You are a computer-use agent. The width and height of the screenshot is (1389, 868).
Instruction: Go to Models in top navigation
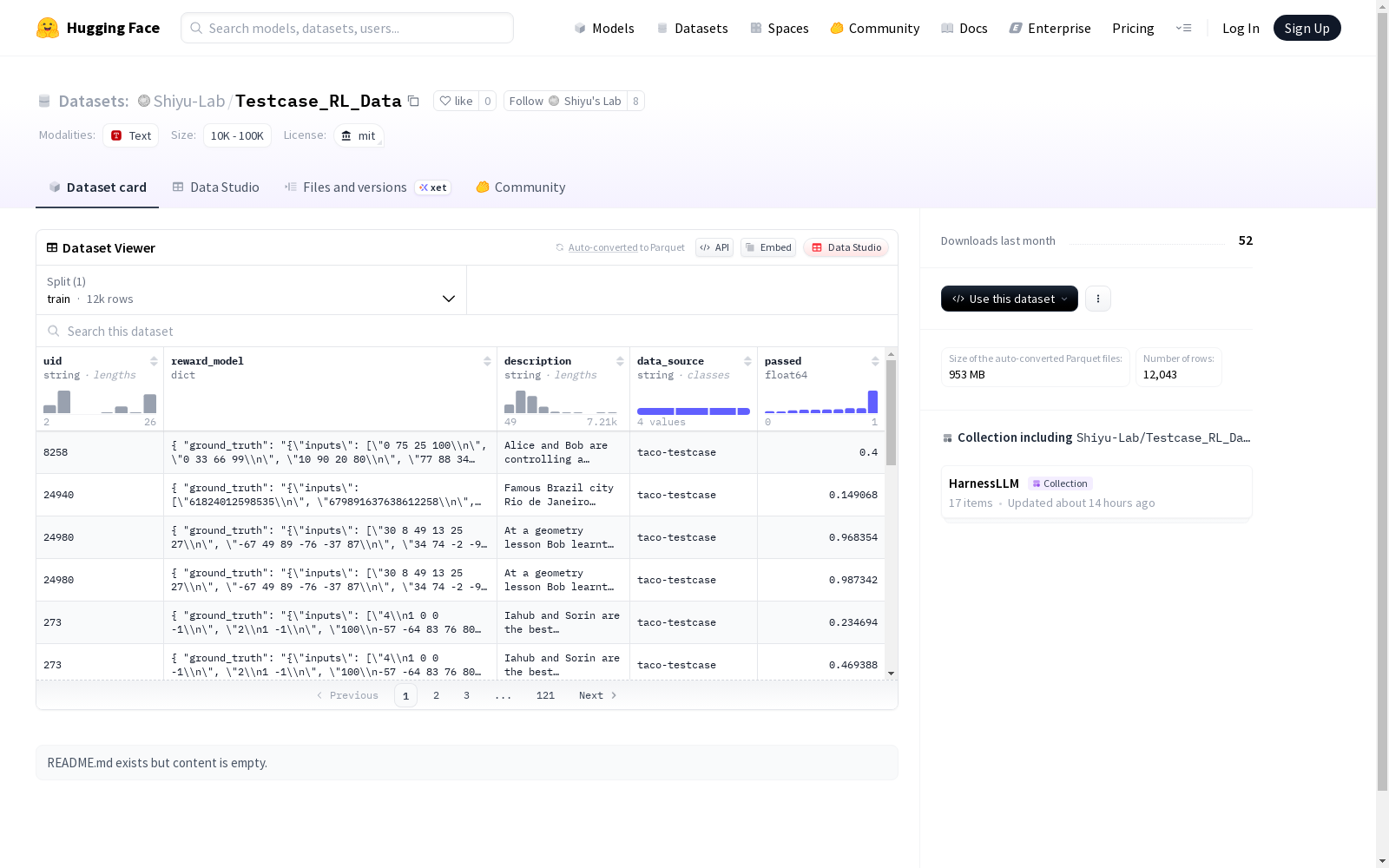(604, 28)
